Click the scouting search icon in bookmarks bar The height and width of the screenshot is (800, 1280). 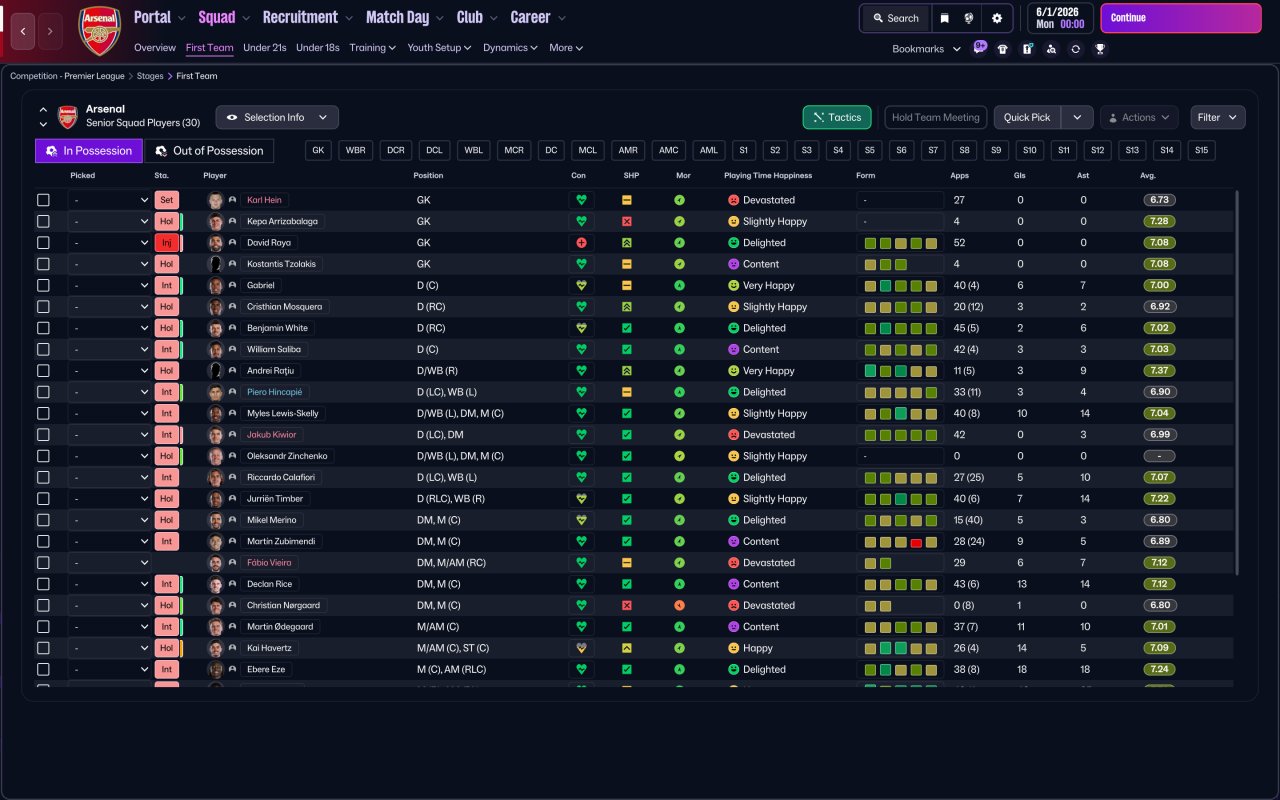(1051, 49)
